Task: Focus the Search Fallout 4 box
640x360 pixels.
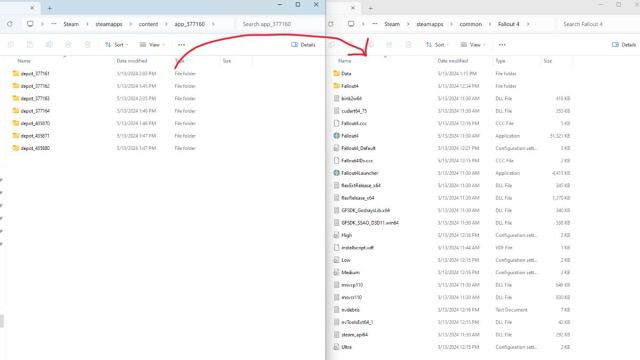Action: tap(599, 24)
